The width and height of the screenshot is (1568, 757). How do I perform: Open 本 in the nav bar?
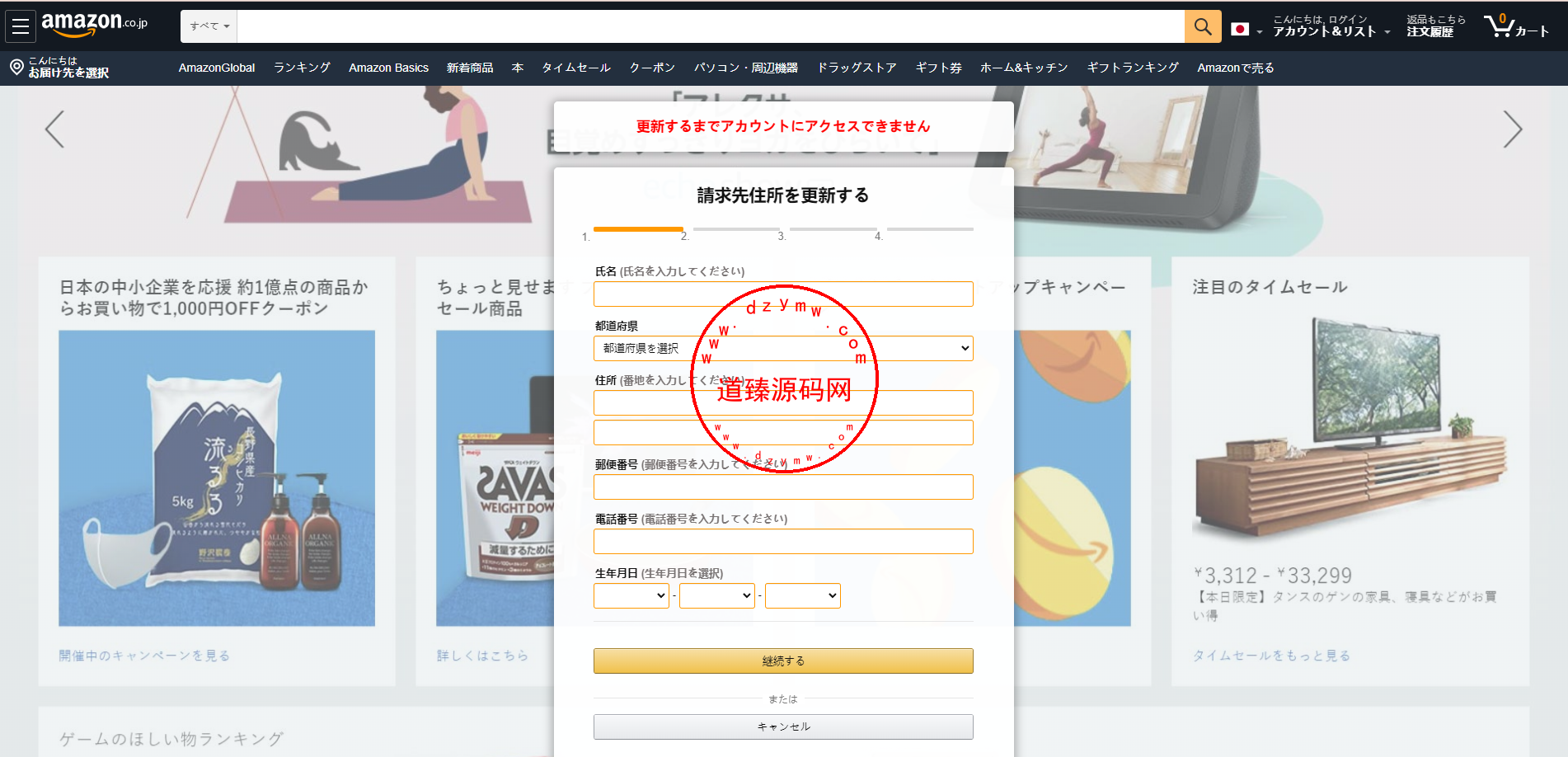518,68
